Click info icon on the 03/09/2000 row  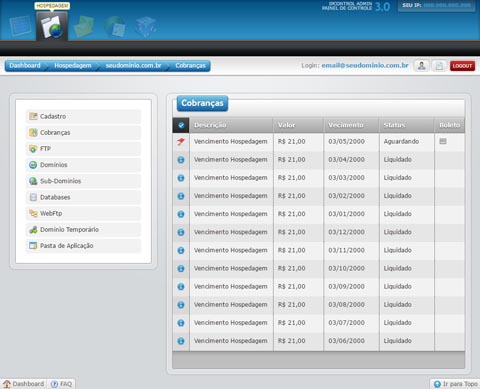[181, 287]
